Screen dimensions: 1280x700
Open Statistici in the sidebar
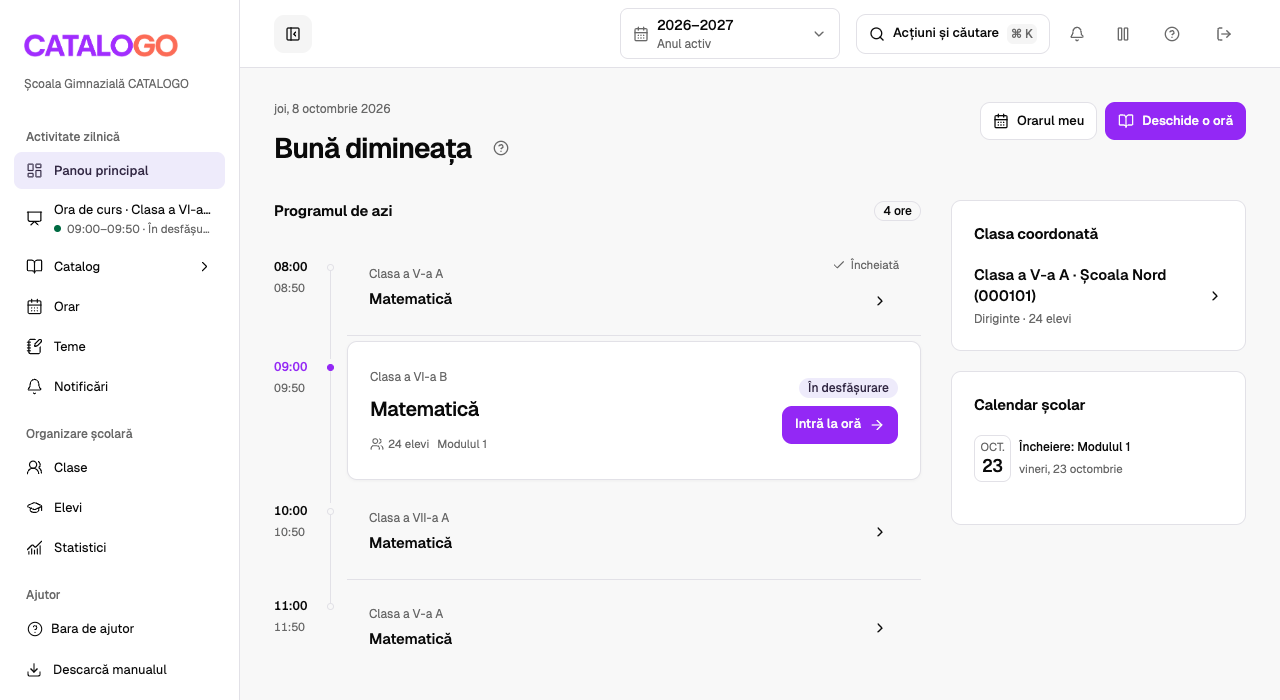[x=119, y=548]
